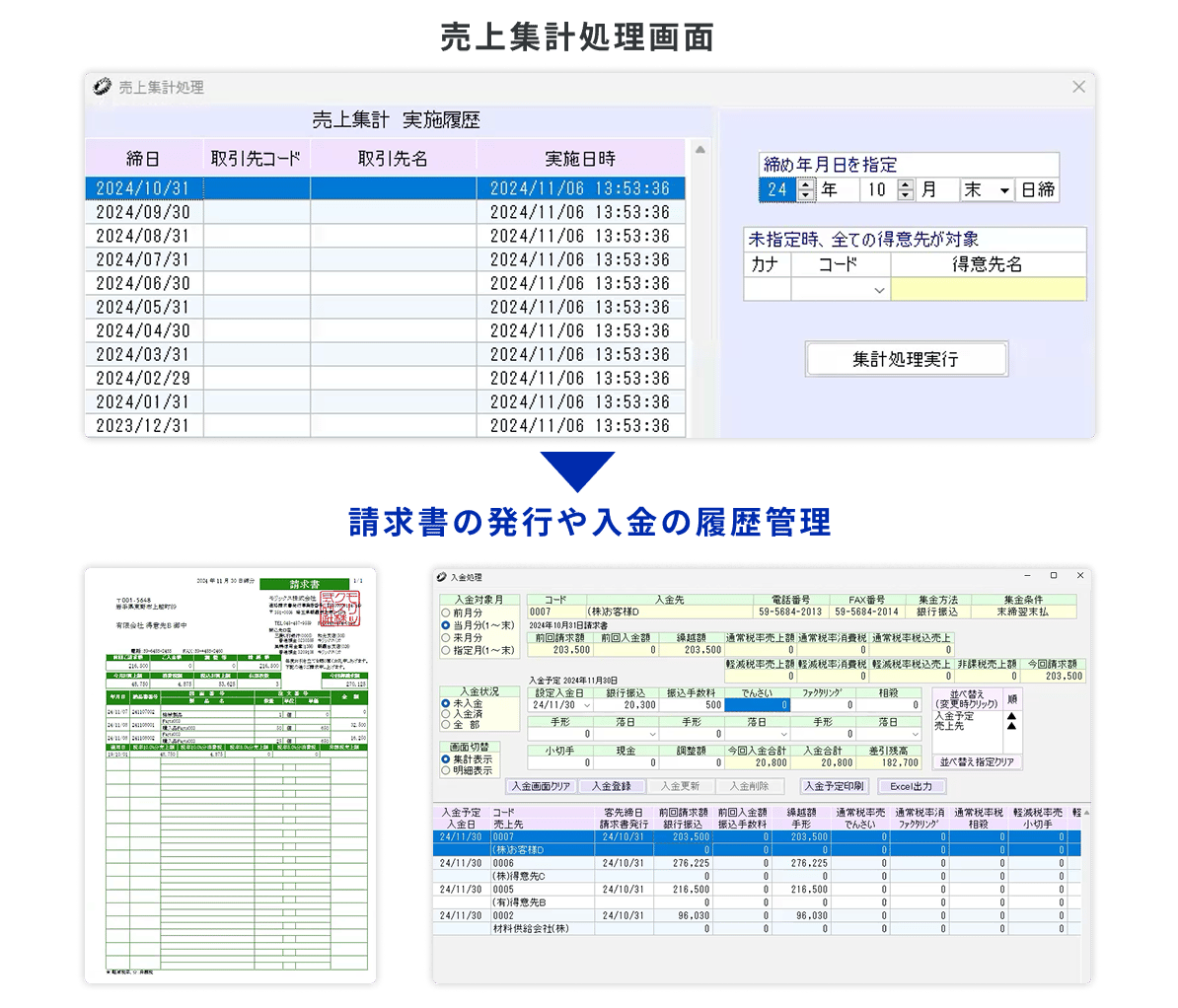Viewport: 1178px width, 1008px height.
Task: Open the 末 closing-day dropdown
Action: [x=1004, y=190]
